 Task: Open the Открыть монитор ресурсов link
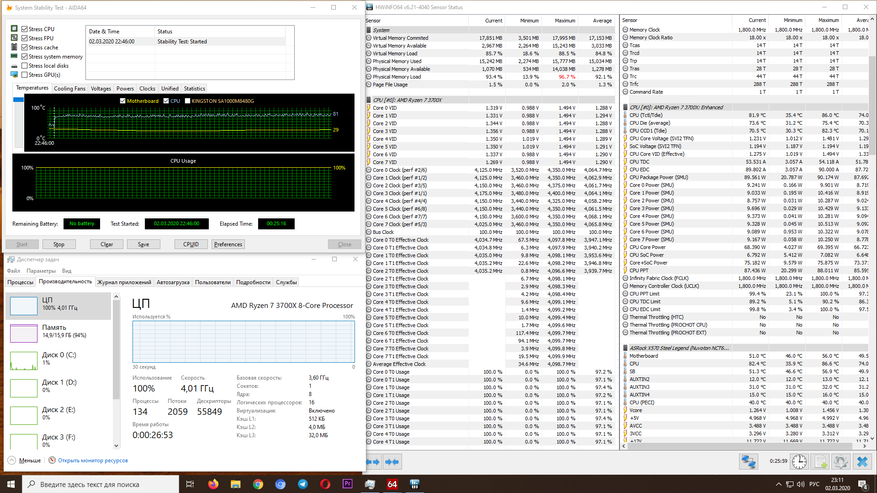(93, 461)
